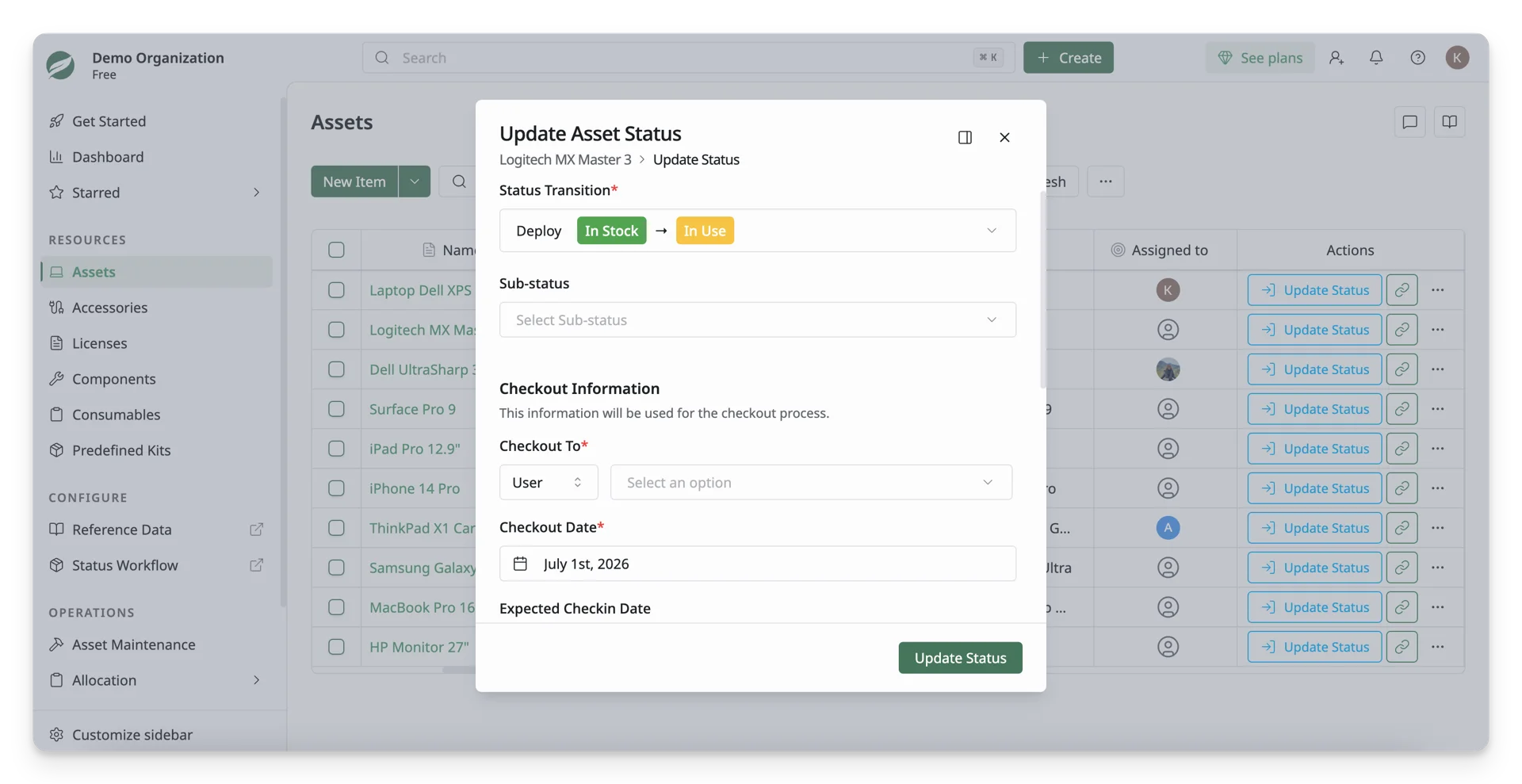Screen dimensions: 1522x784
Task: Click the See plans button
Action: click(x=1260, y=57)
